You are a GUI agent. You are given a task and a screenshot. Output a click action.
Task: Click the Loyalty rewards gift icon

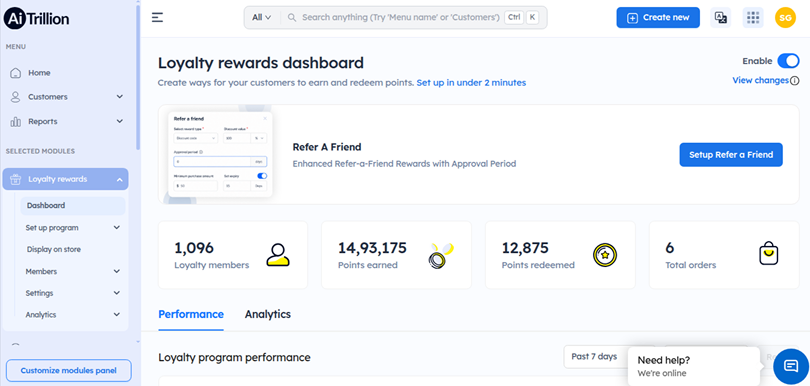point(15,179)
